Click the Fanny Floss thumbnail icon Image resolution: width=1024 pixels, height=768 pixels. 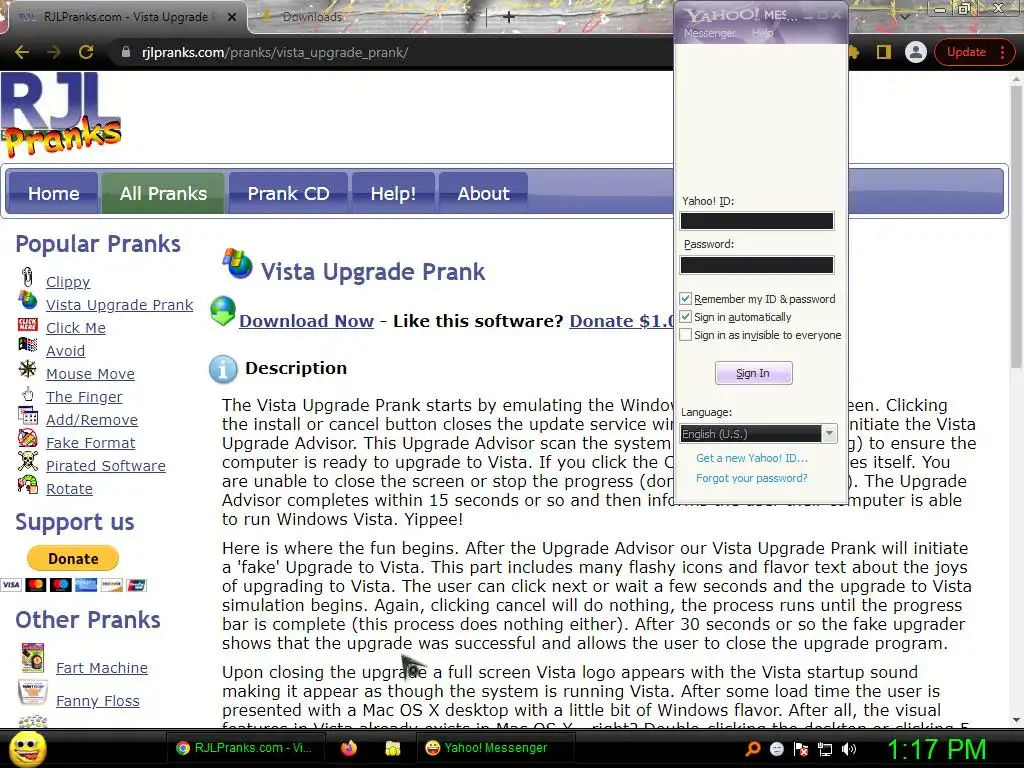(x=32, y=693)
